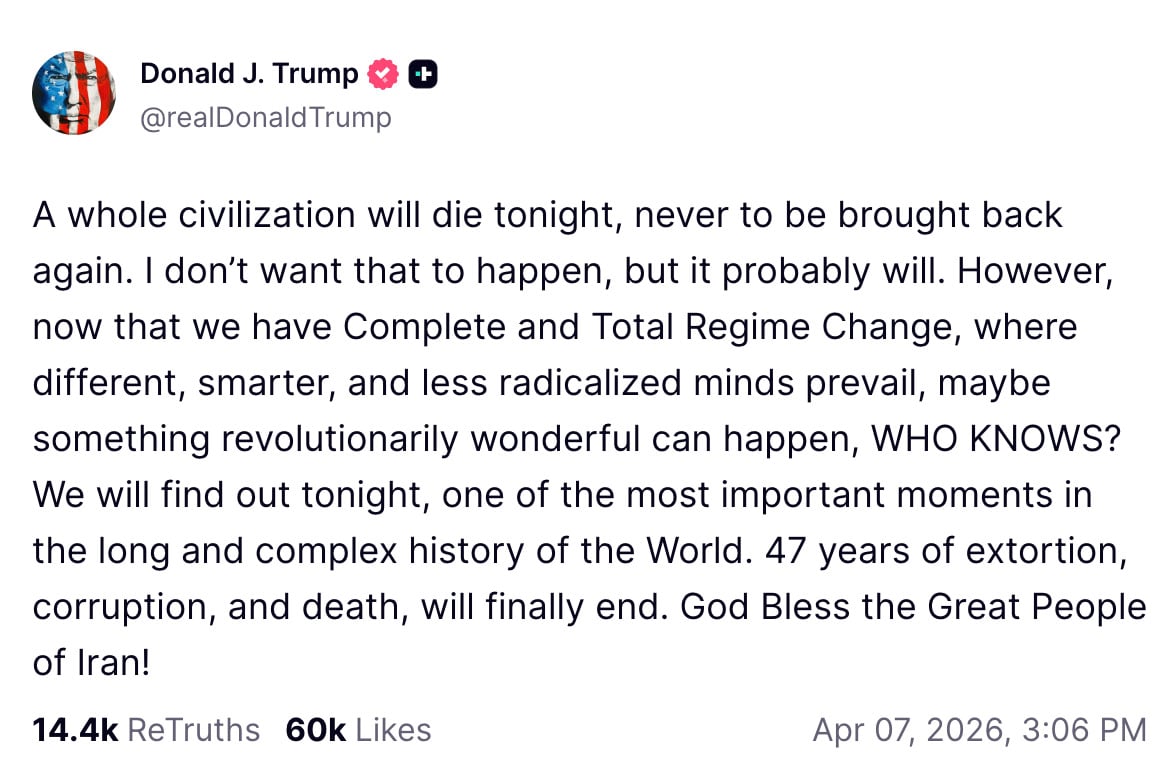Select the ReTruths label text

(x=194, y=729)
